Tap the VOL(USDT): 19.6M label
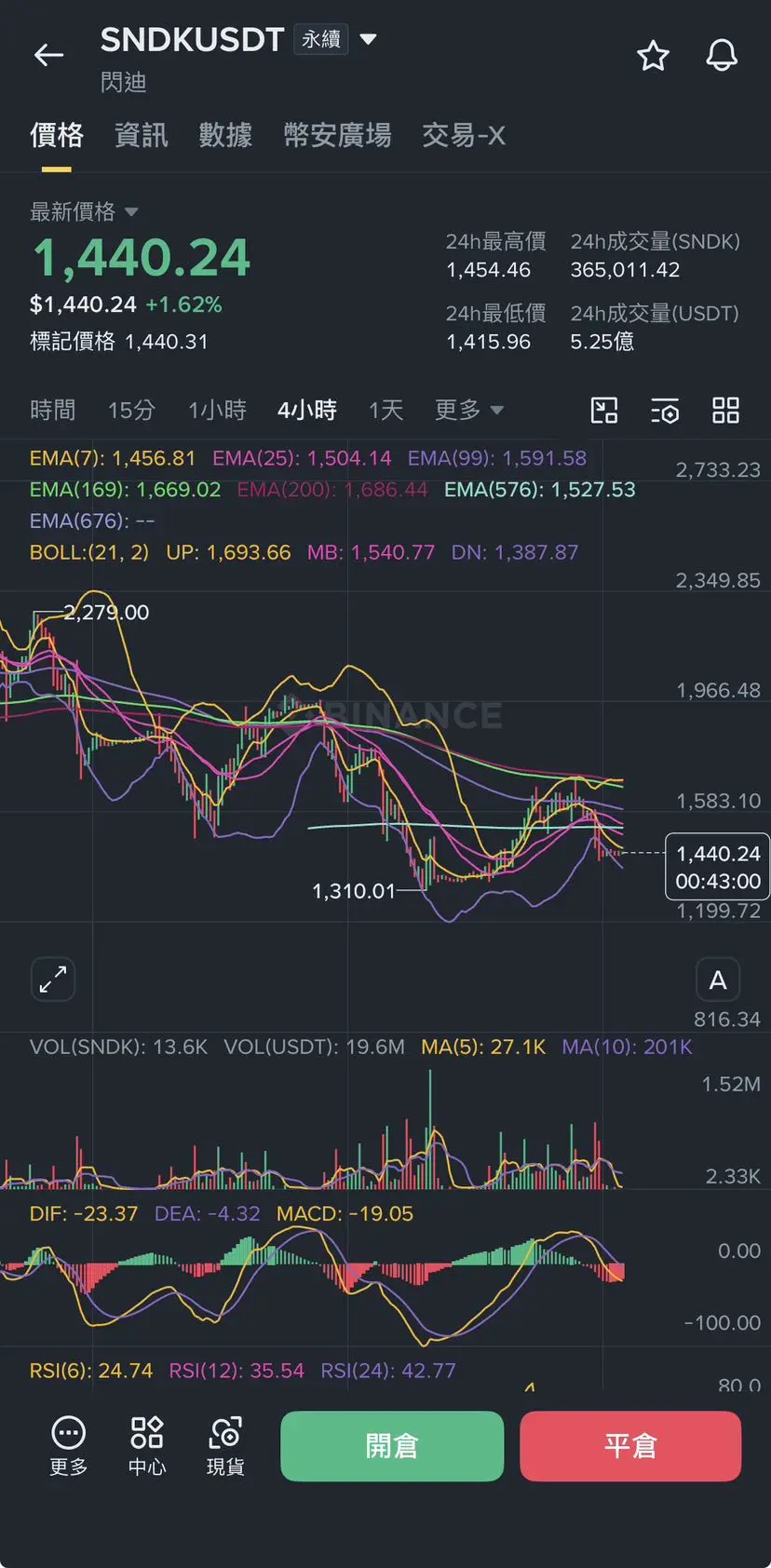This screenshot has height=1568, width=771. [314, 1047]
